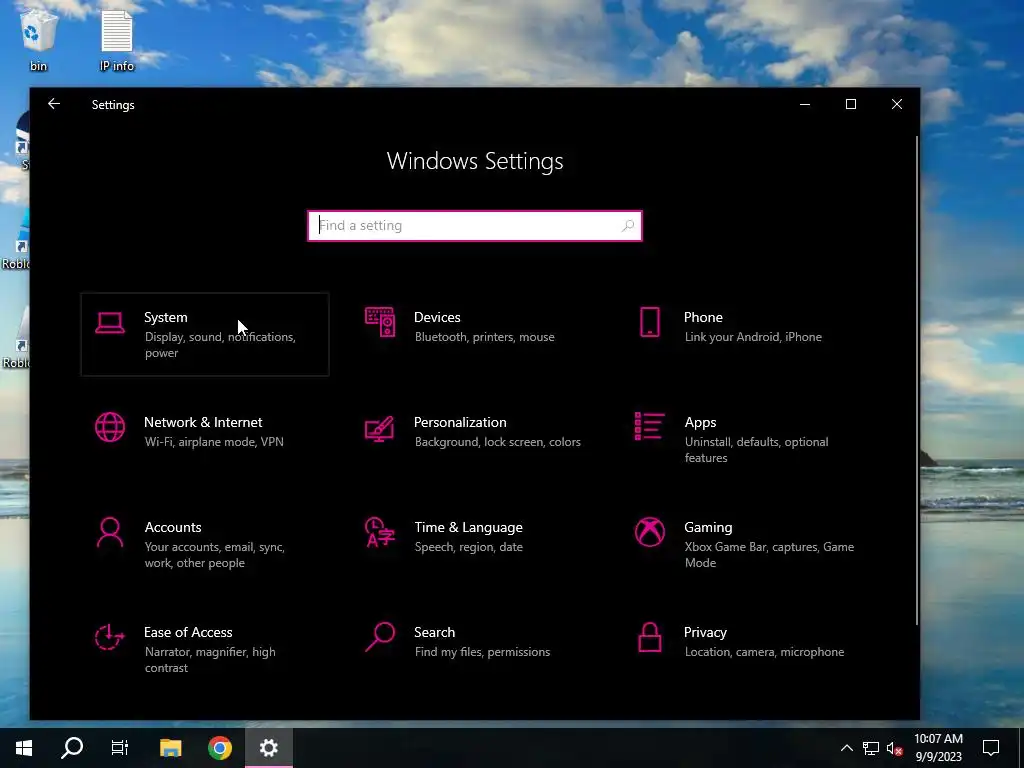Image resolution: width=1024 pixels, height=768 pixels.
Task: Open the network status tray icon
Action: pos(871,748)
